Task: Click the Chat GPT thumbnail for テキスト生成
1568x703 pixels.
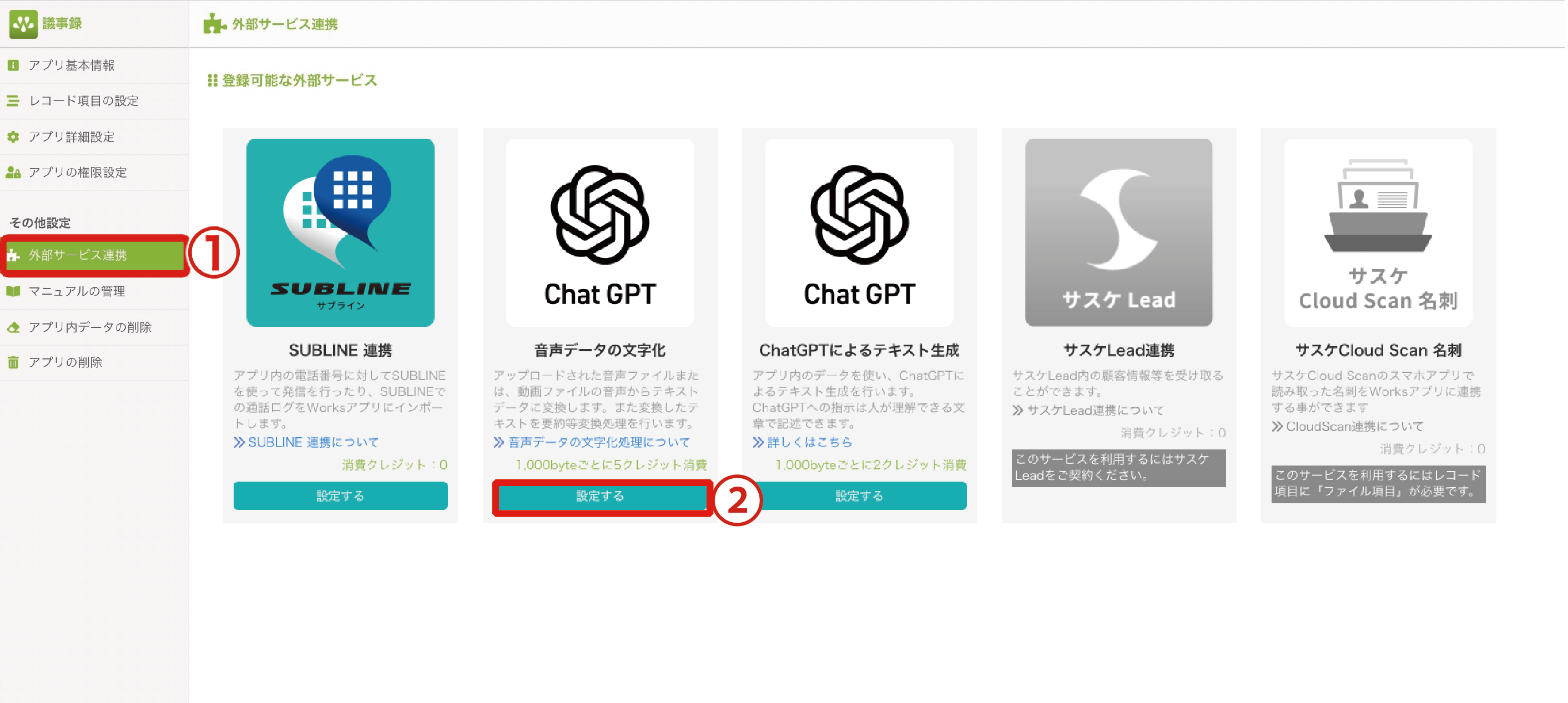Action: click(859, 232)
